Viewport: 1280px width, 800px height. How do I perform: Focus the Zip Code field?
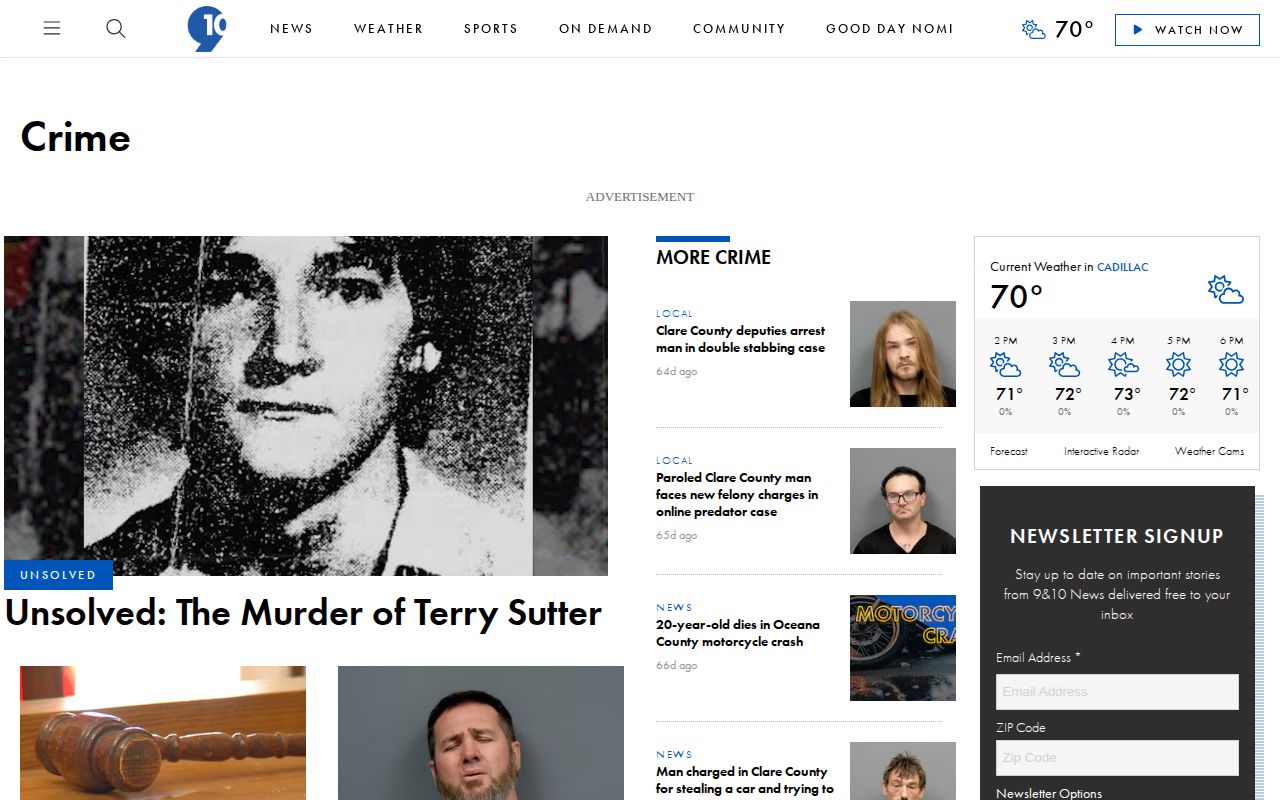1117,758
